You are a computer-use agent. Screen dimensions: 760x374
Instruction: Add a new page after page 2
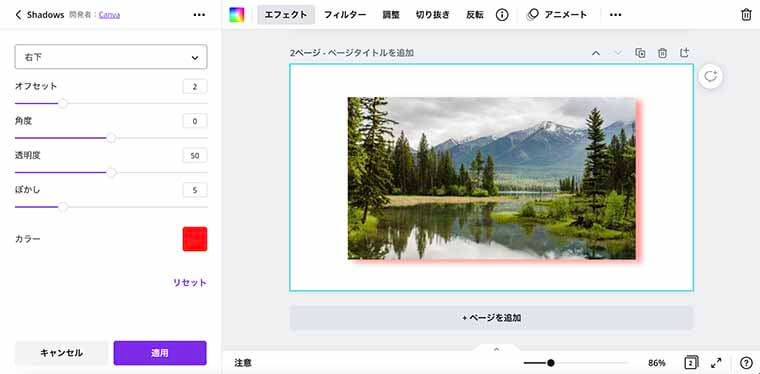pos(684,53)
